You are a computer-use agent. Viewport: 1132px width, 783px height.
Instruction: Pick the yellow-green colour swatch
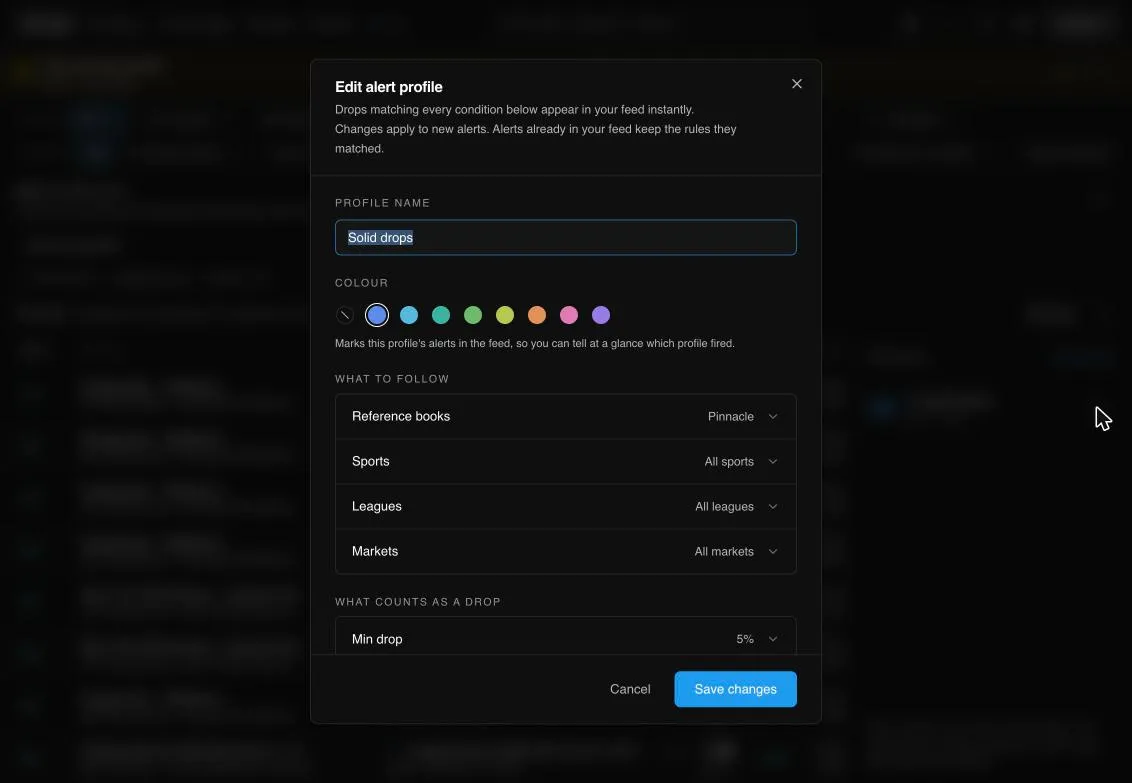click(x=505, y=315)
